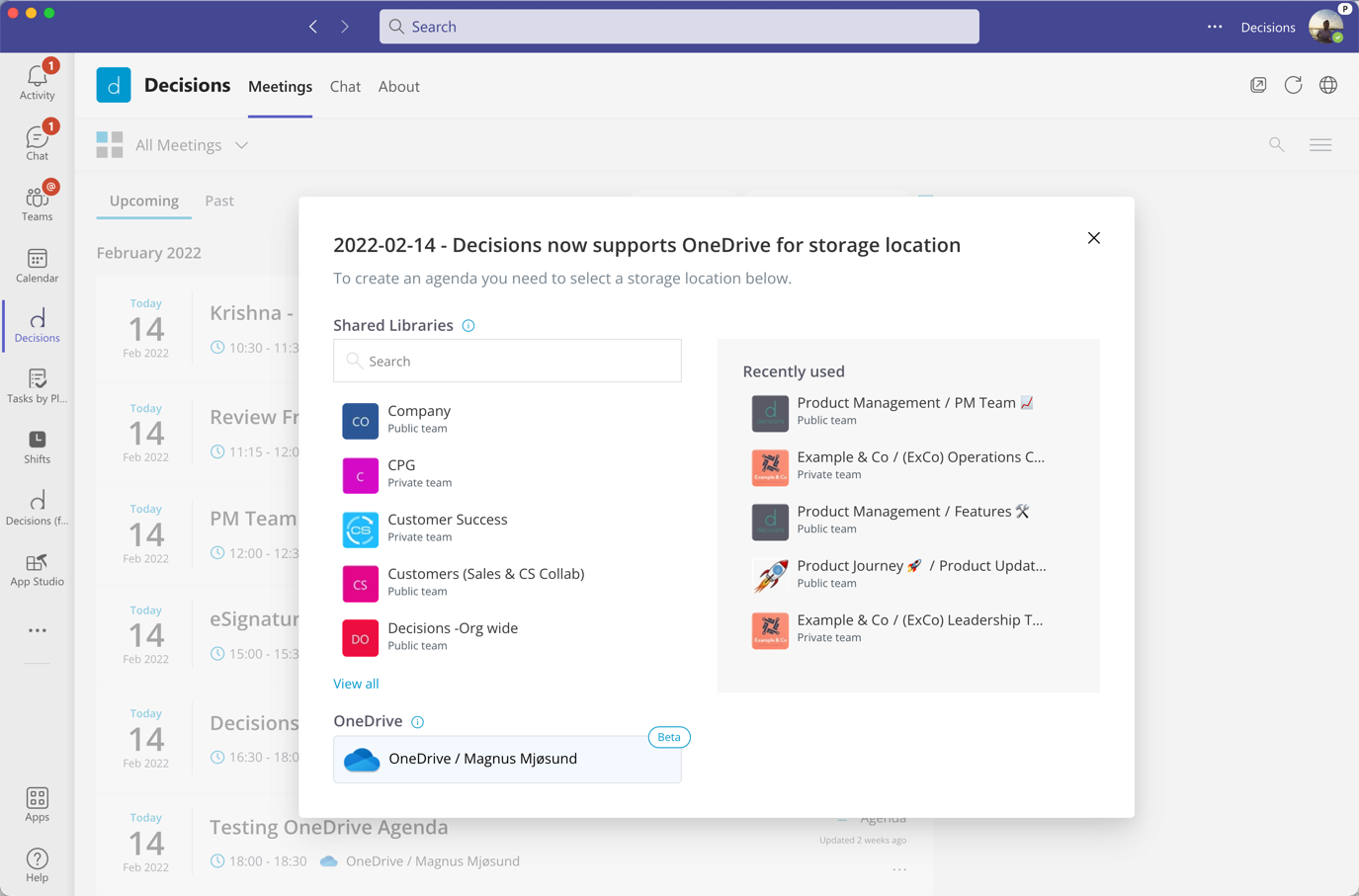Pop out the Decisions app

pos(1258,85)
